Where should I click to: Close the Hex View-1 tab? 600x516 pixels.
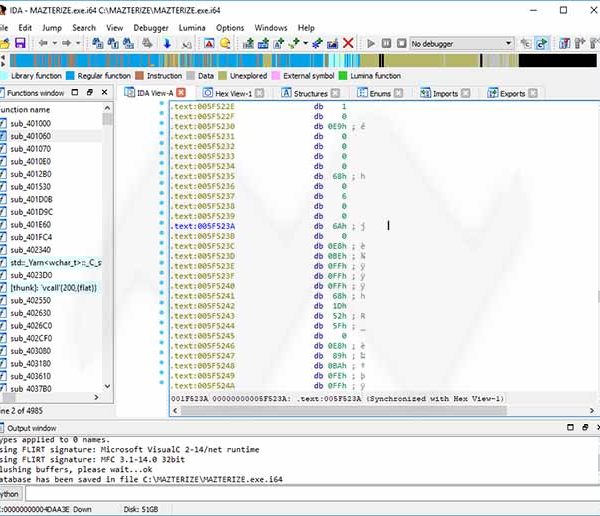point(259,93)
